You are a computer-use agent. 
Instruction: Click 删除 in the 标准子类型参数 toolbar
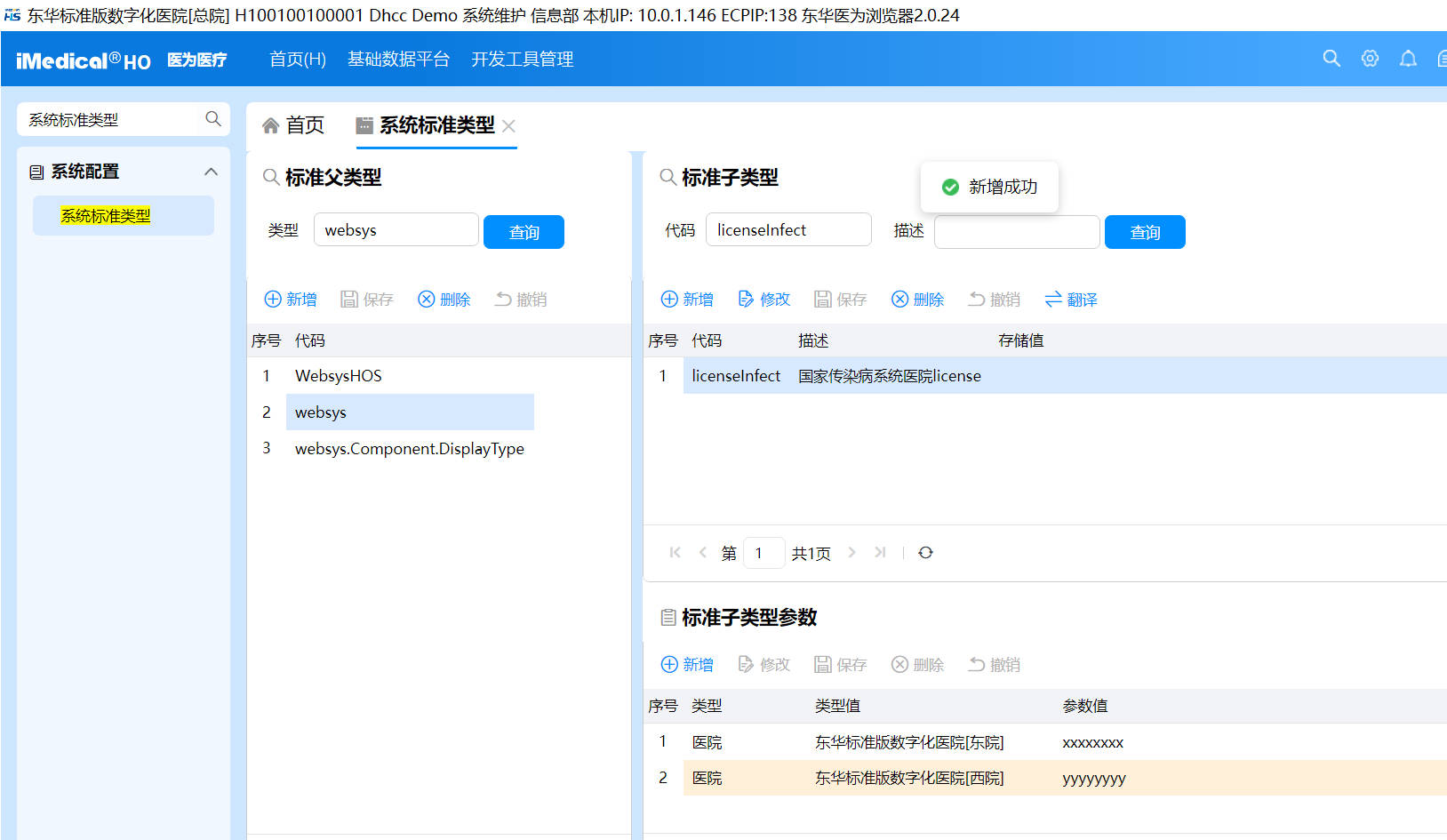click(918, 665)
